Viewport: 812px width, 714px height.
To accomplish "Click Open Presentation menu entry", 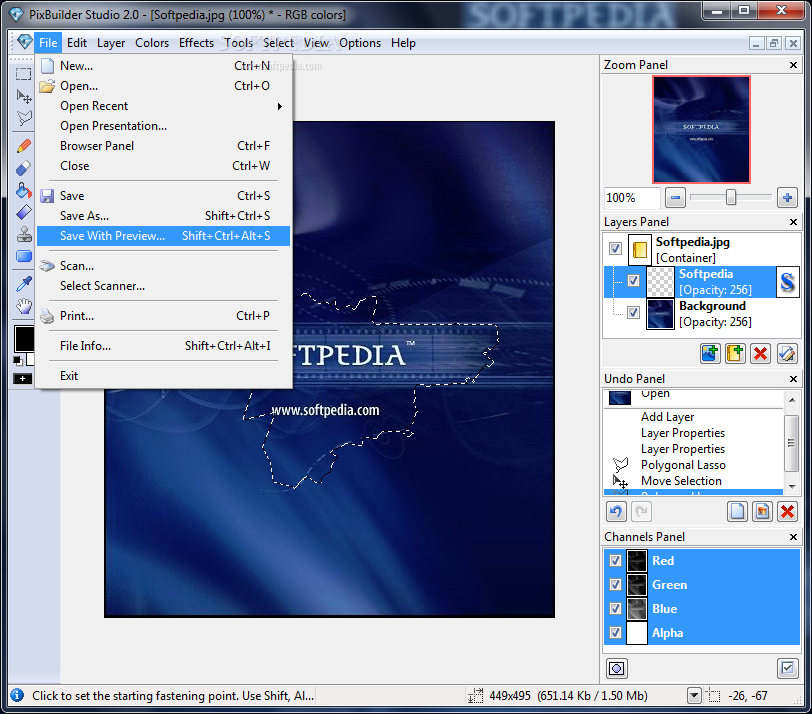I will point(164,126).
